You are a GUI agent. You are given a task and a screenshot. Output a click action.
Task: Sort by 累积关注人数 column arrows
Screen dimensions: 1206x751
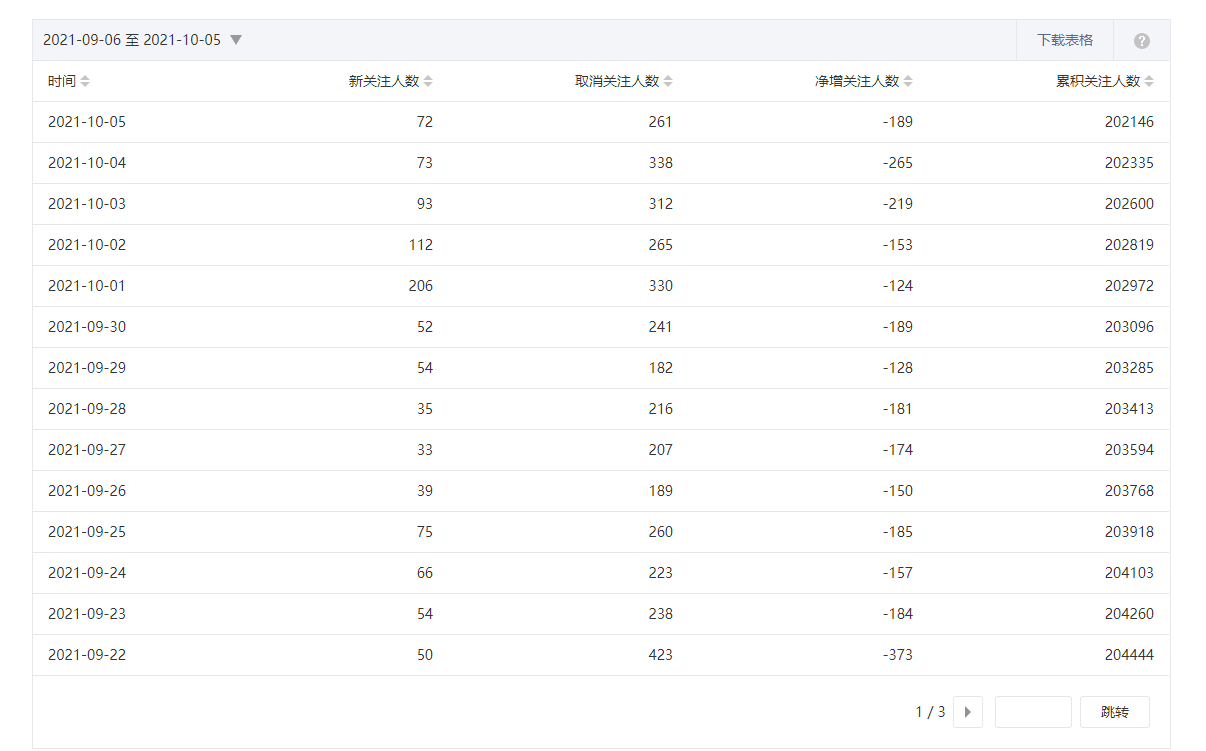(x=1149, y=82)
